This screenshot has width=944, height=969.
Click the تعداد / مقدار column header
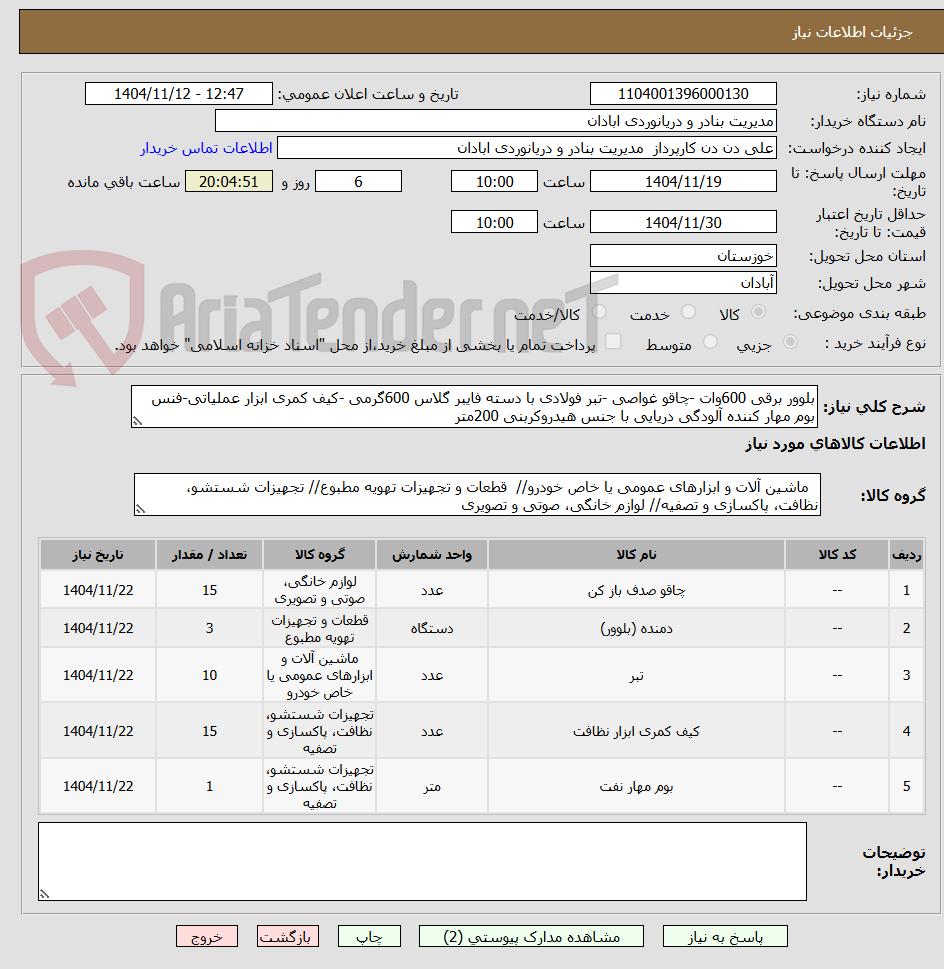tap(209, 554)
